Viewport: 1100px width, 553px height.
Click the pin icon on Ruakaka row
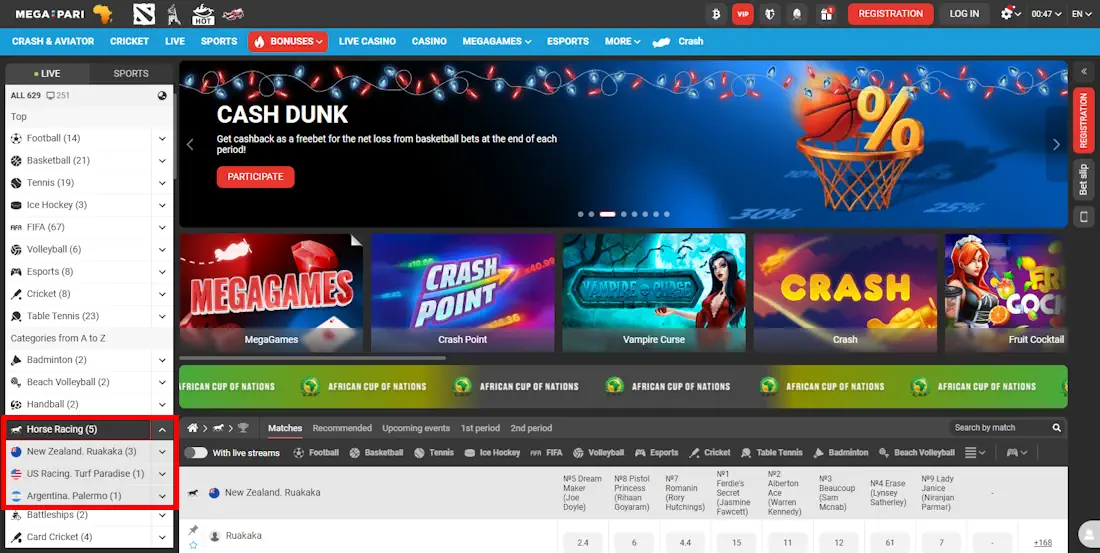(193, 529)
